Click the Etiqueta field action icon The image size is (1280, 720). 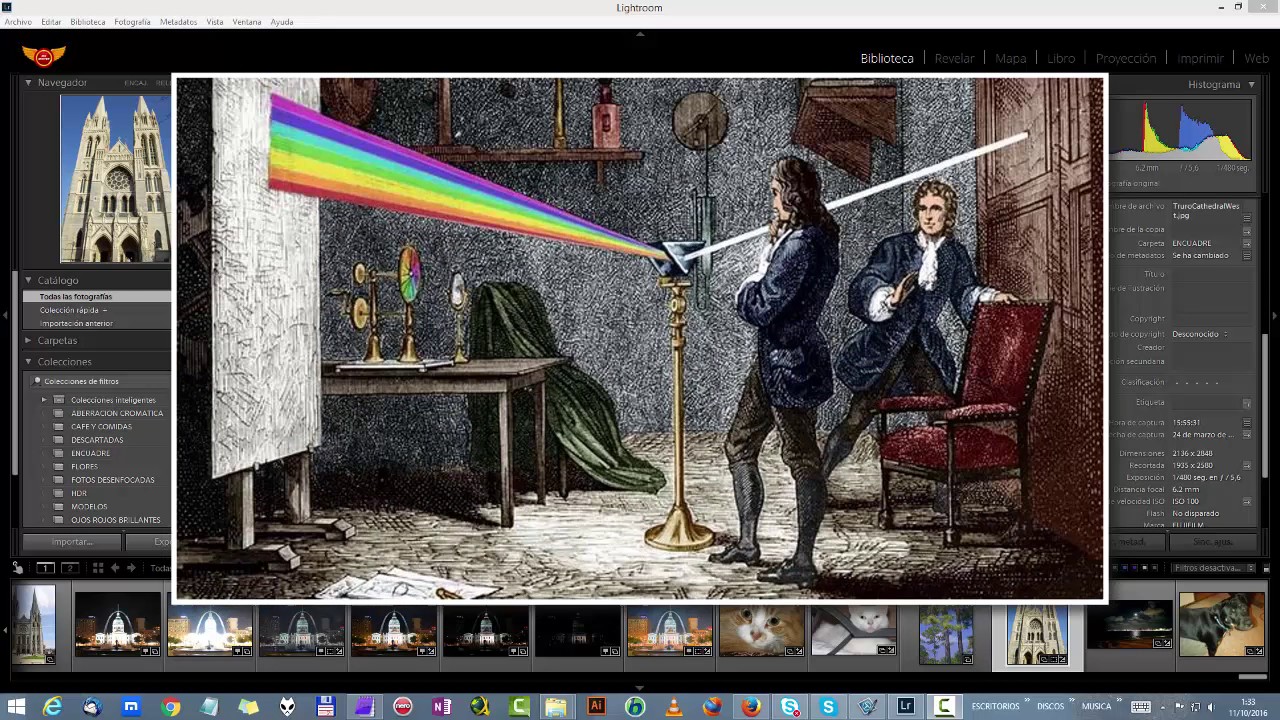point(1247,402)
